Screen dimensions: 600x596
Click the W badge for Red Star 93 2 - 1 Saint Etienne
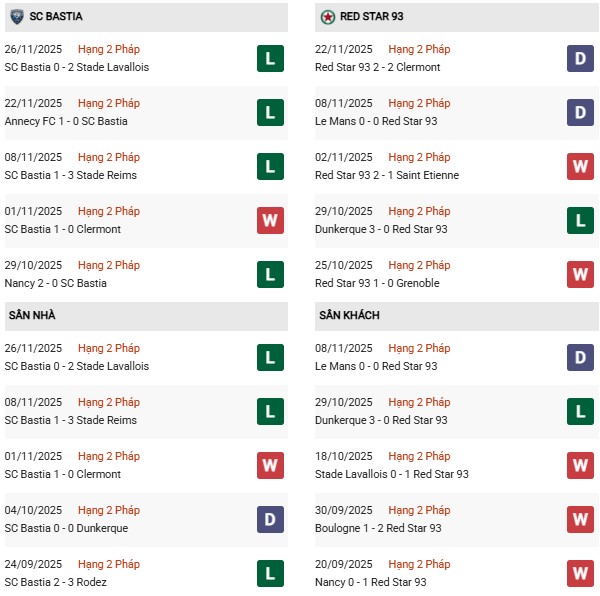(x=580, y=167)
